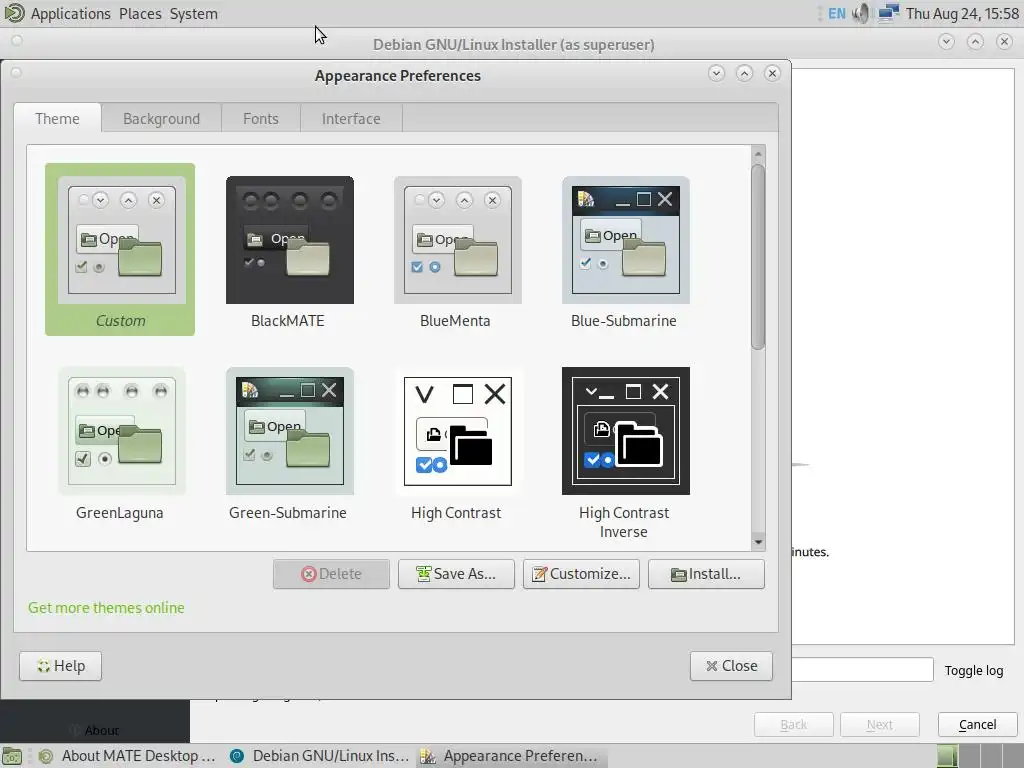Image resolution: width=1024 pixels, height=768 pixels.
Task: Close the Debian Installer window with titlebar X
Action: click(x=1004, y=42)
